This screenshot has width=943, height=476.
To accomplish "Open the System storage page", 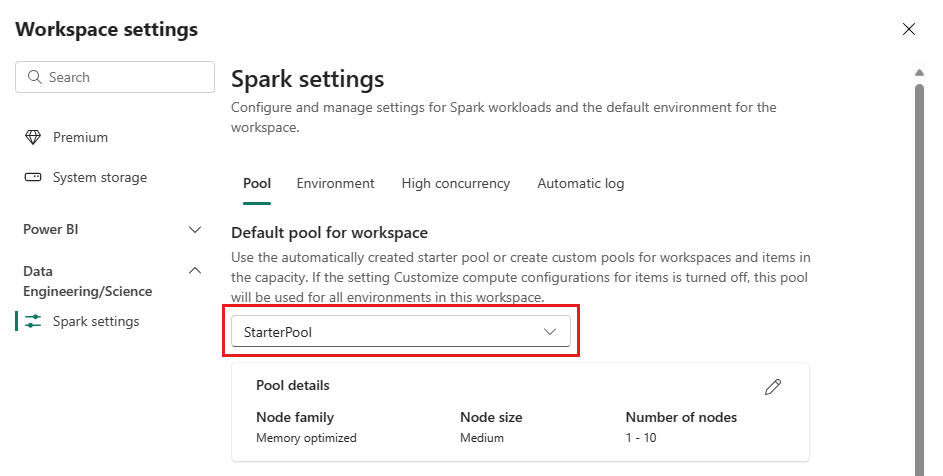I will [100, 178].
